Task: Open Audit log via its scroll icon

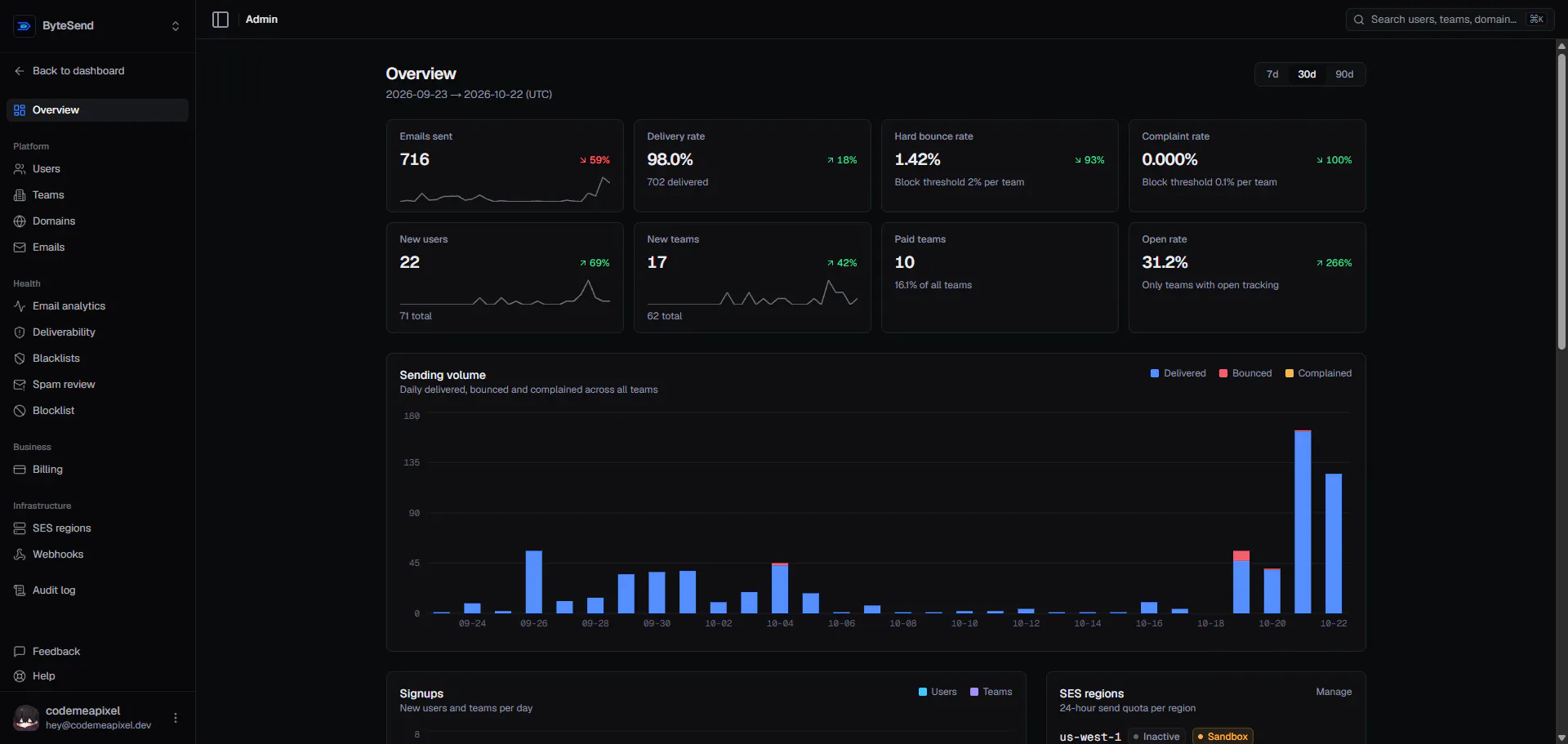Action: pos(20,590)
